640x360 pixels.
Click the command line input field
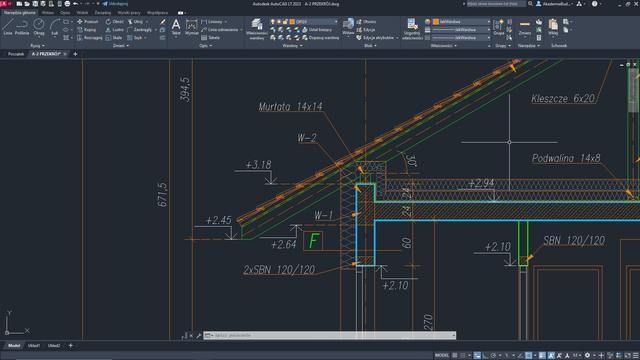tap(329, 336)
